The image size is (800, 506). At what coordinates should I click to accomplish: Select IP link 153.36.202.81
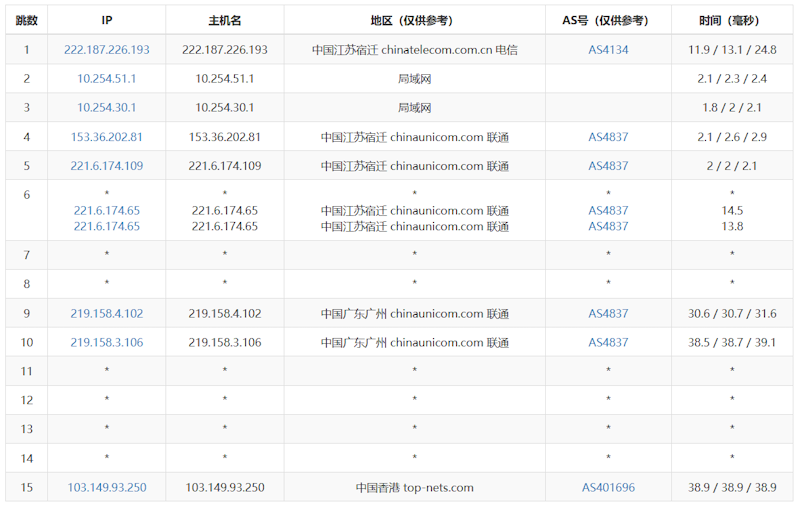coord(107,137)
